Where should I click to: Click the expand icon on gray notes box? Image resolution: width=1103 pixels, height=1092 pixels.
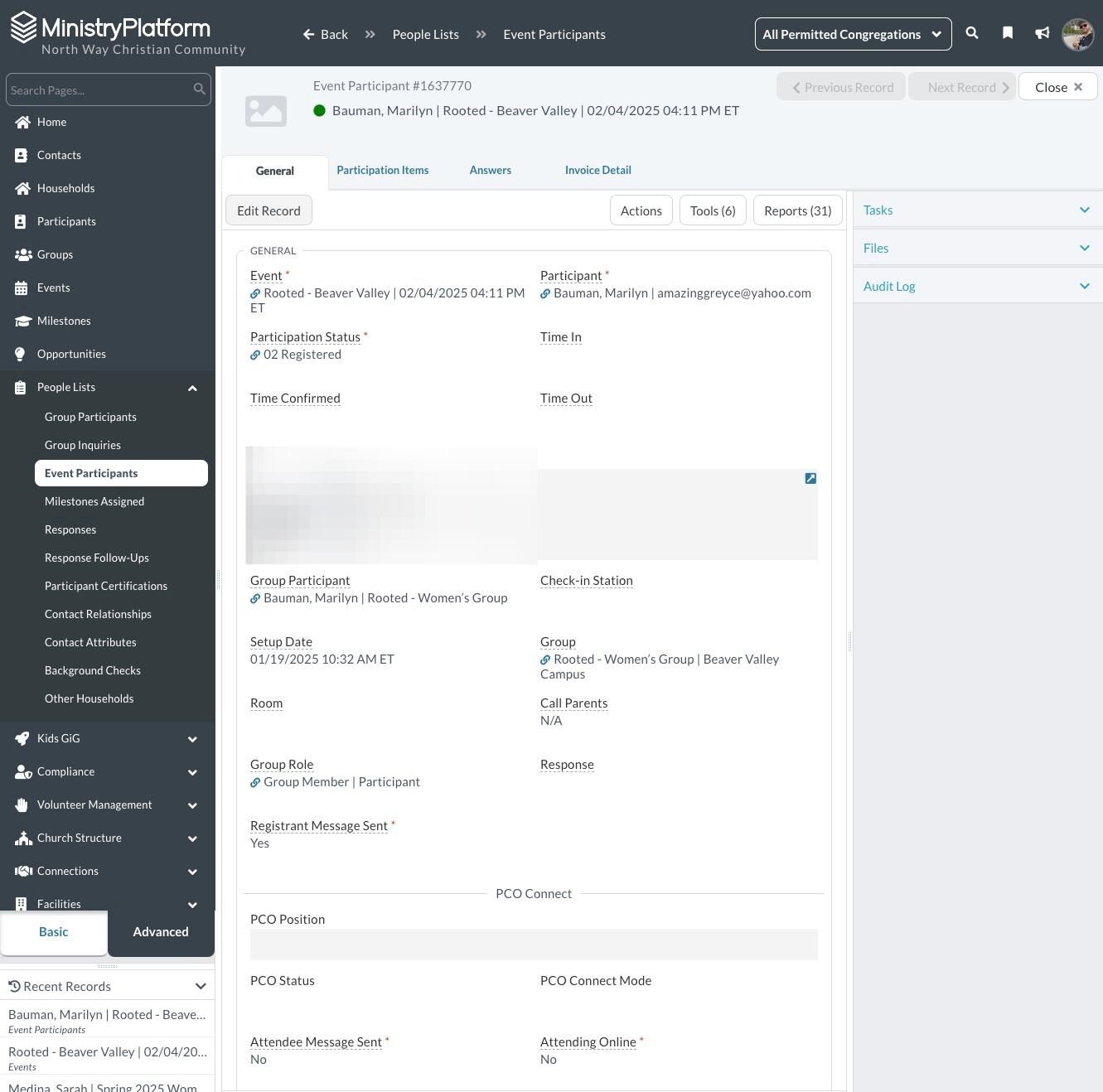(810, 478)
